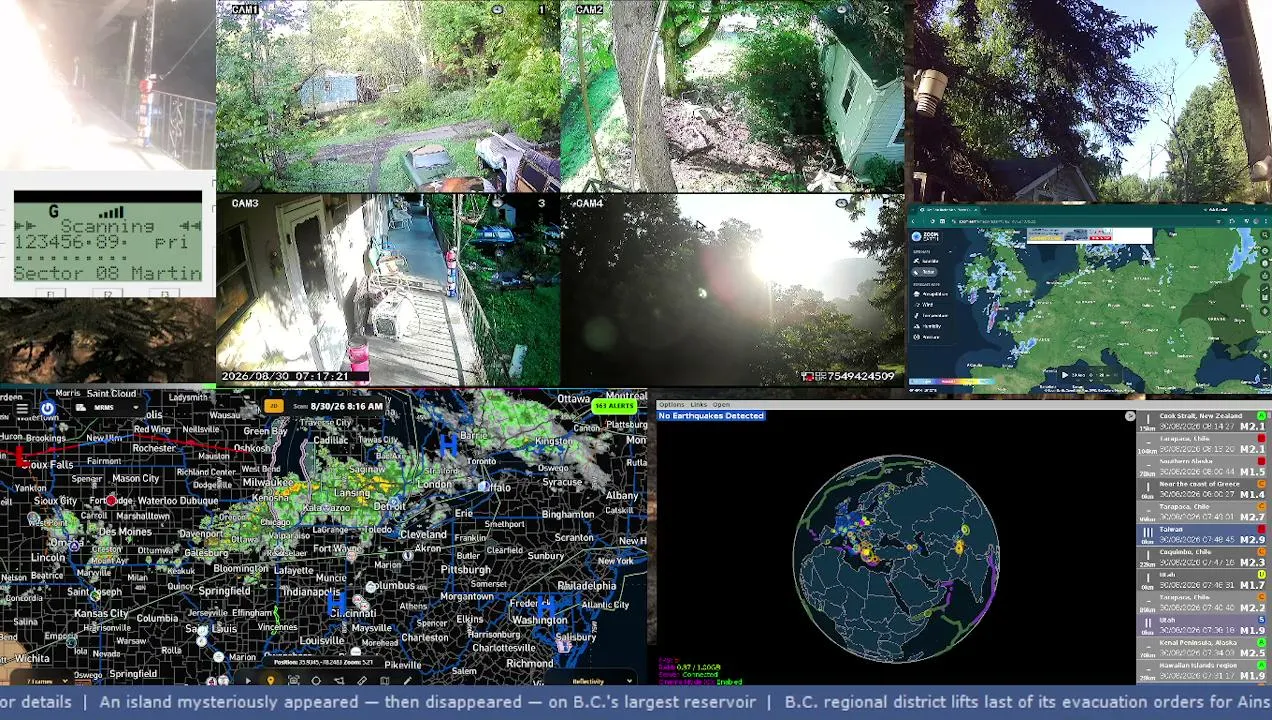Click the Zoom Earth logo
The height and width of the screenshot is (720, 1272).
[x=925, y=236]
